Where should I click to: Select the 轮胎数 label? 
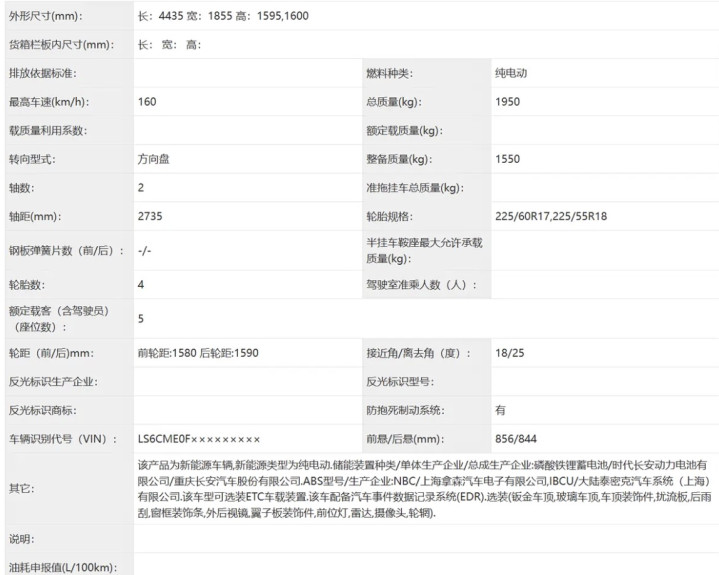[27, 285]
